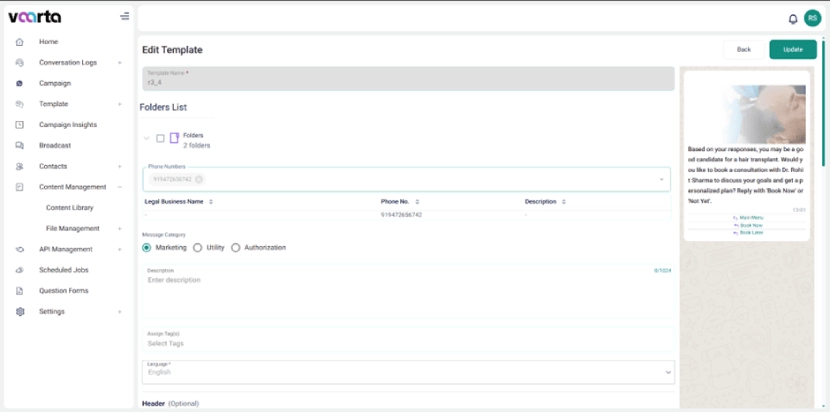830x412 pixels.
Task: Click the Home icon in sidebar
Action: [20, 42]
